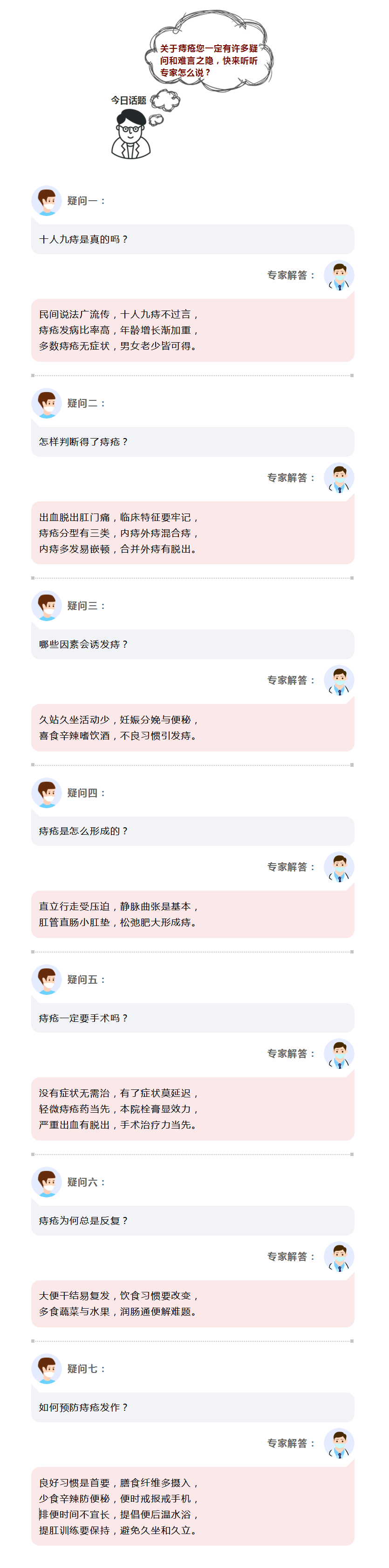This screenshot has height=1568, width=389.
Task: Click the question bubble 如何预防痔疮发作？
Action: [x=192, y=1407]
